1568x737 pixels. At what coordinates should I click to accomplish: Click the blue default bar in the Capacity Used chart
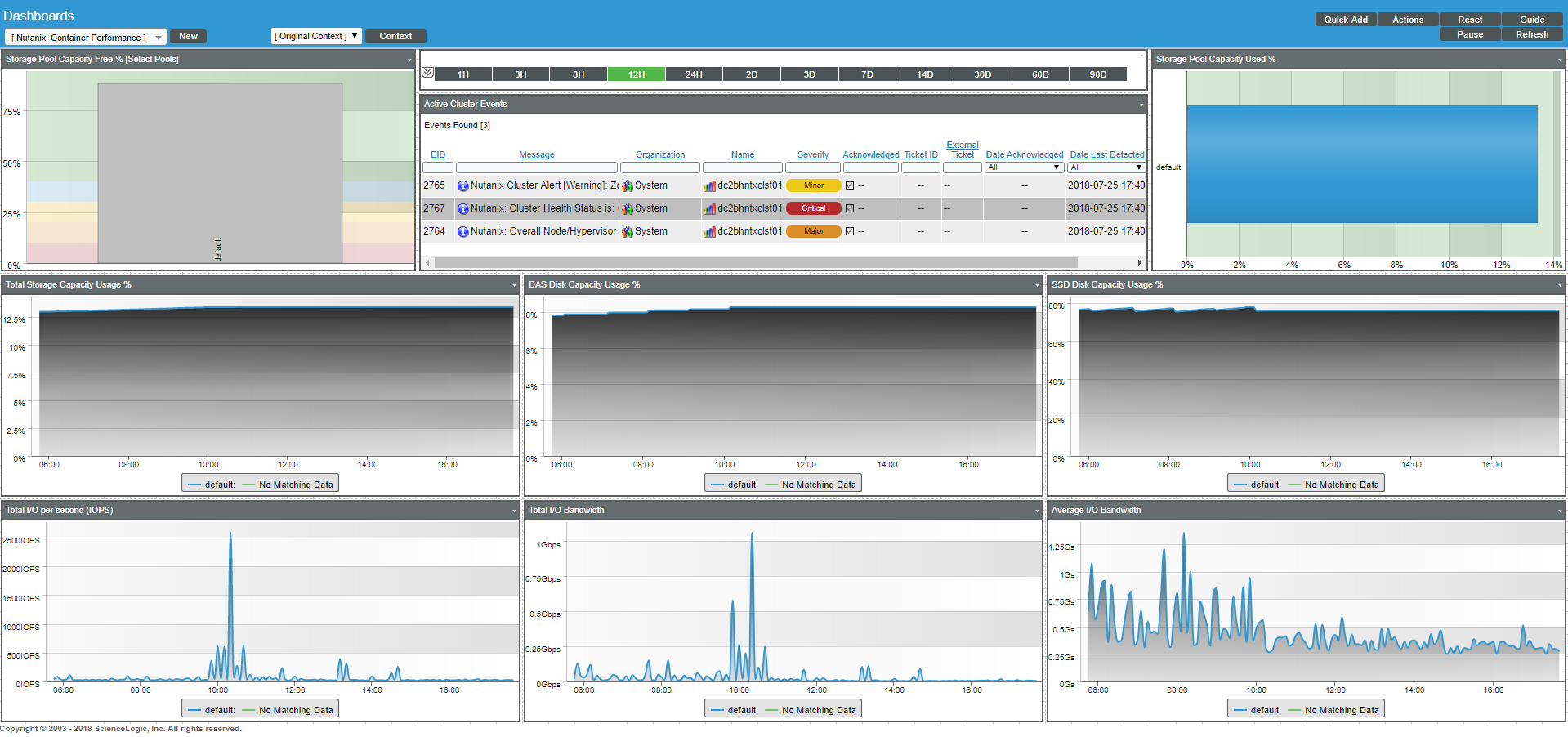pos(1362,164)
